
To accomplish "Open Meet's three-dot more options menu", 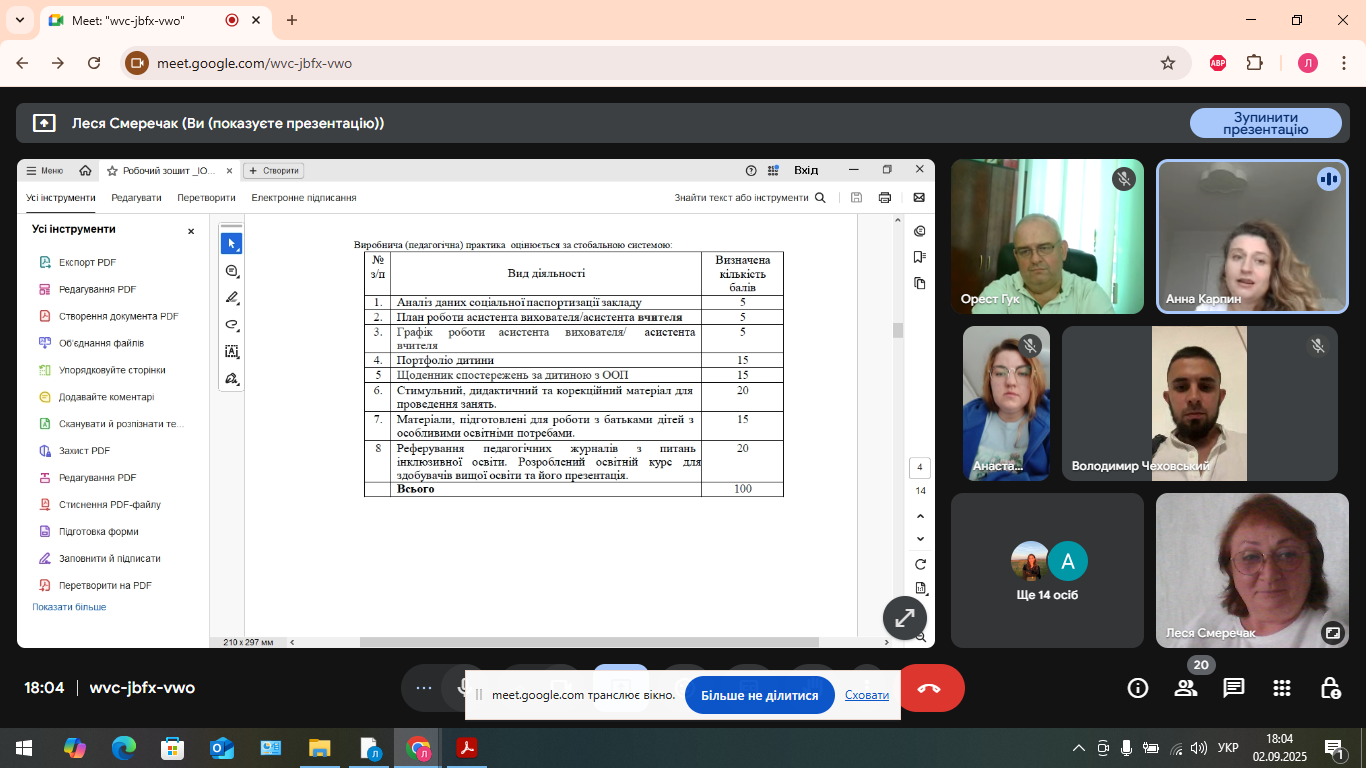I will click(x=424, y=688).
